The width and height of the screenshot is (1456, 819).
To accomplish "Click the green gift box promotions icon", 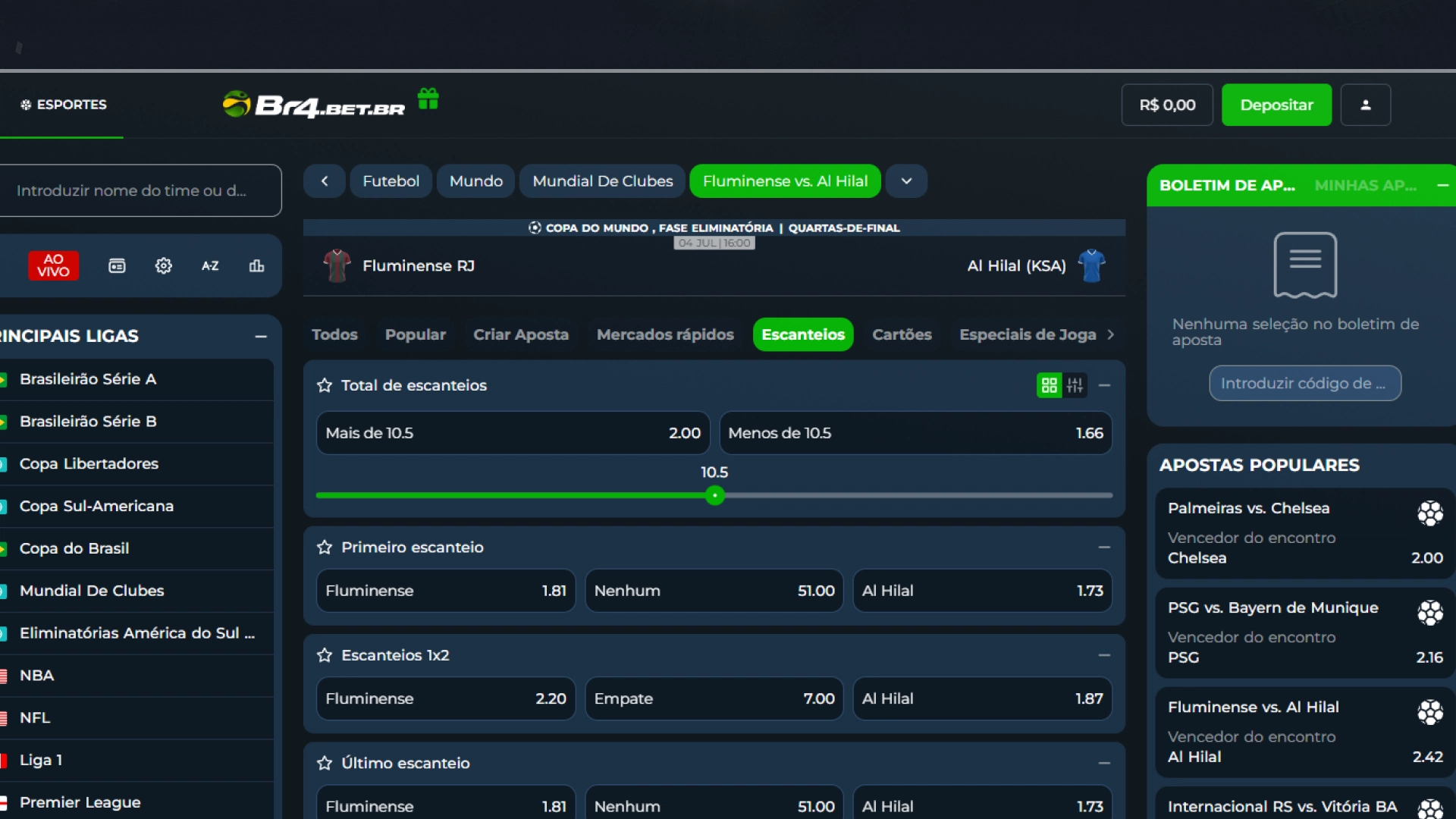I will click(428, 99).
